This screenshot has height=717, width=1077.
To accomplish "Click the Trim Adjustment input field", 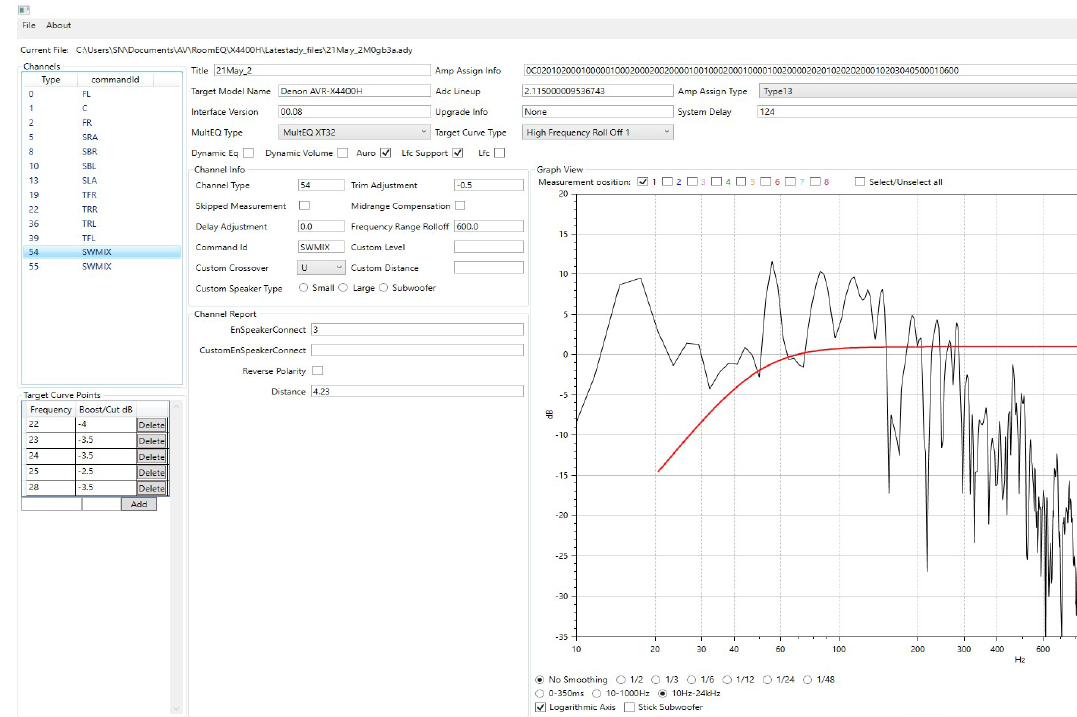I will tap(488, 185).
